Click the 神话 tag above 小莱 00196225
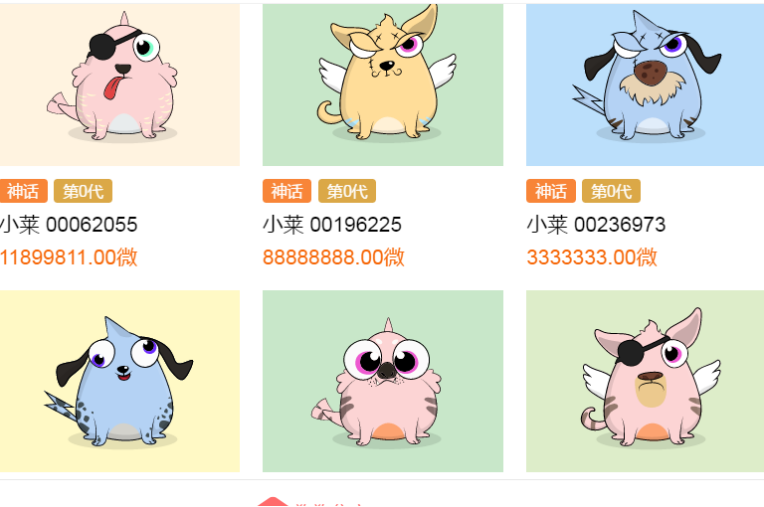 click(287, 191)
